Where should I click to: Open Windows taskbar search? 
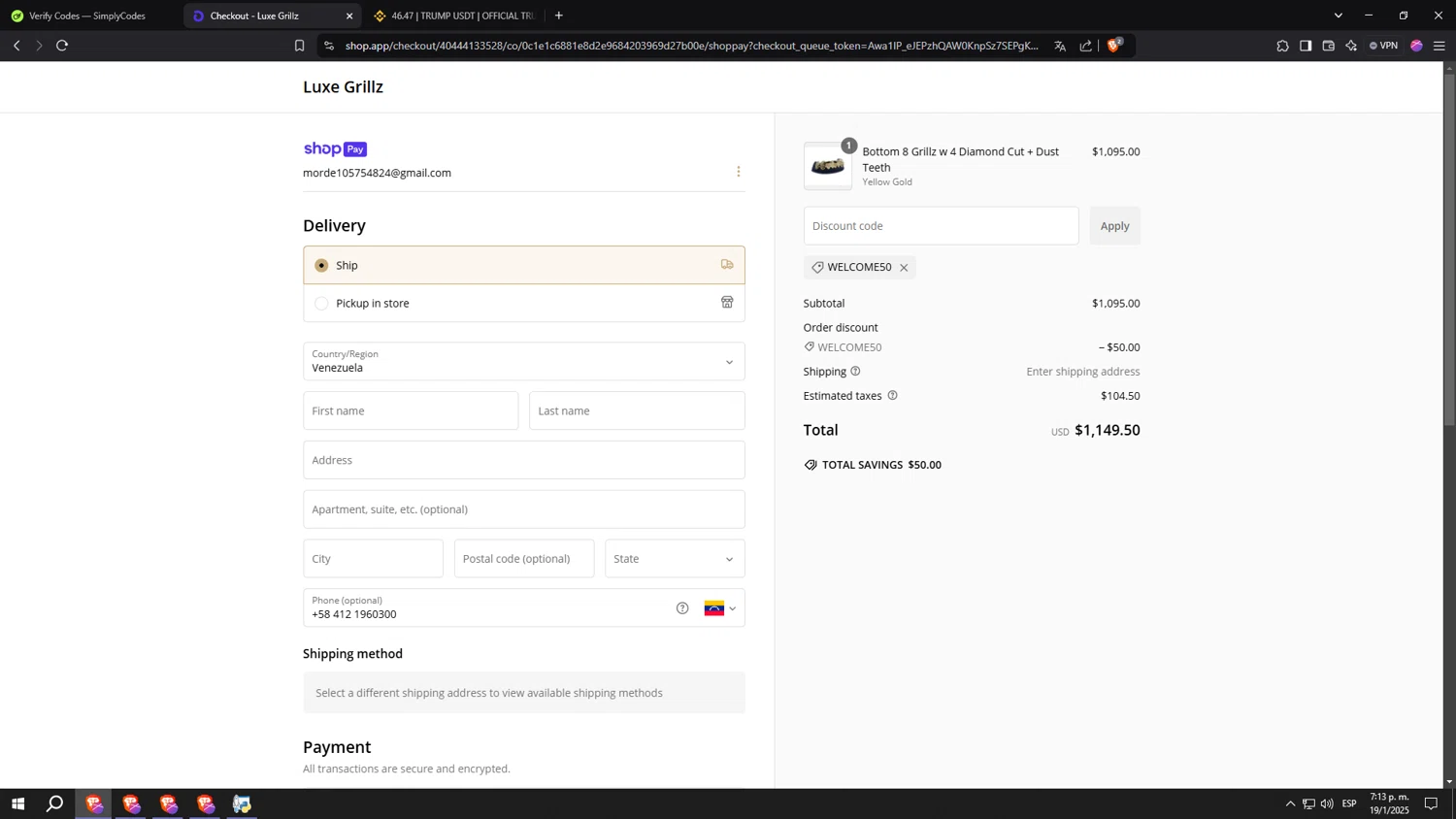[55, 803]
